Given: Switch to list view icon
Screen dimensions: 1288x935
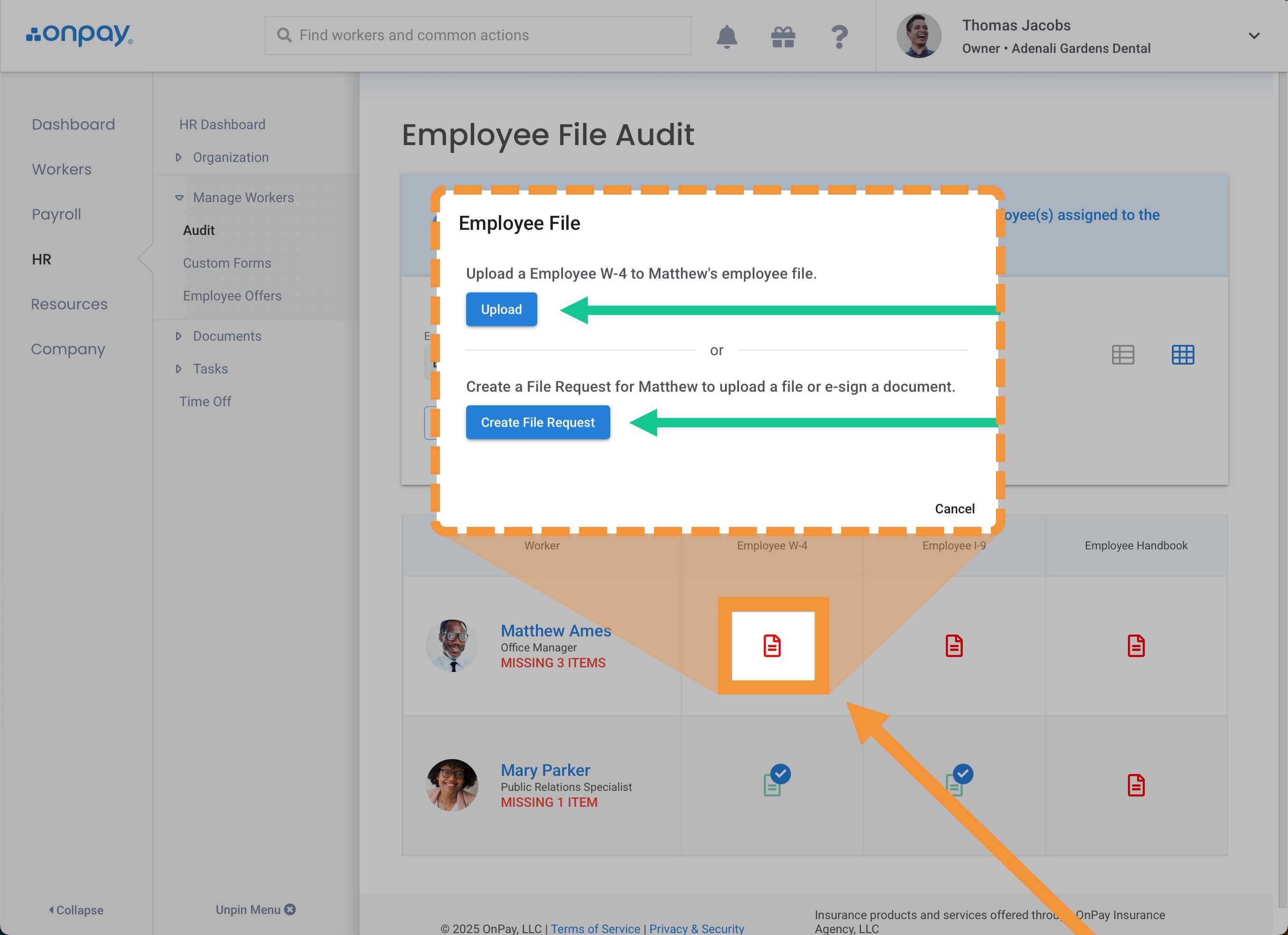Looking at the screenshot, I should click(x=1123, y=355).
